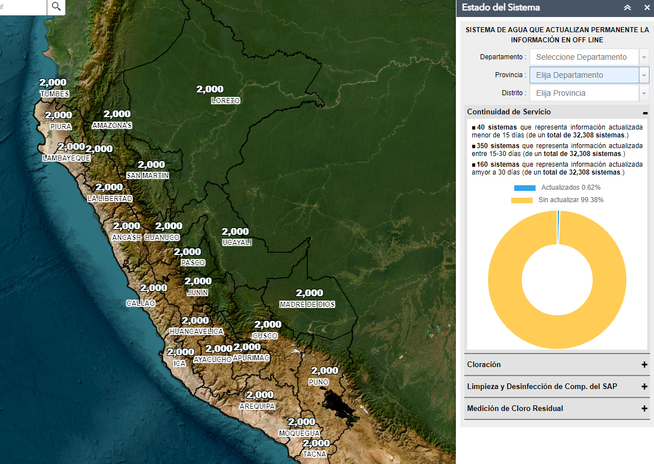The height and width of the screenshot is (464, 654).
Task: Collapse the Continuidad de Servicio section
Action: point(645,113)
